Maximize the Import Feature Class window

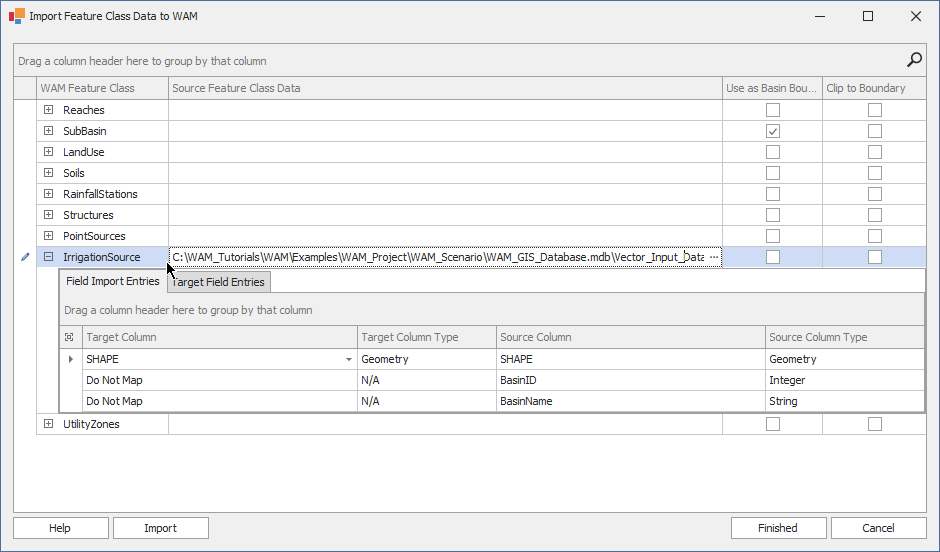[867, 16]
